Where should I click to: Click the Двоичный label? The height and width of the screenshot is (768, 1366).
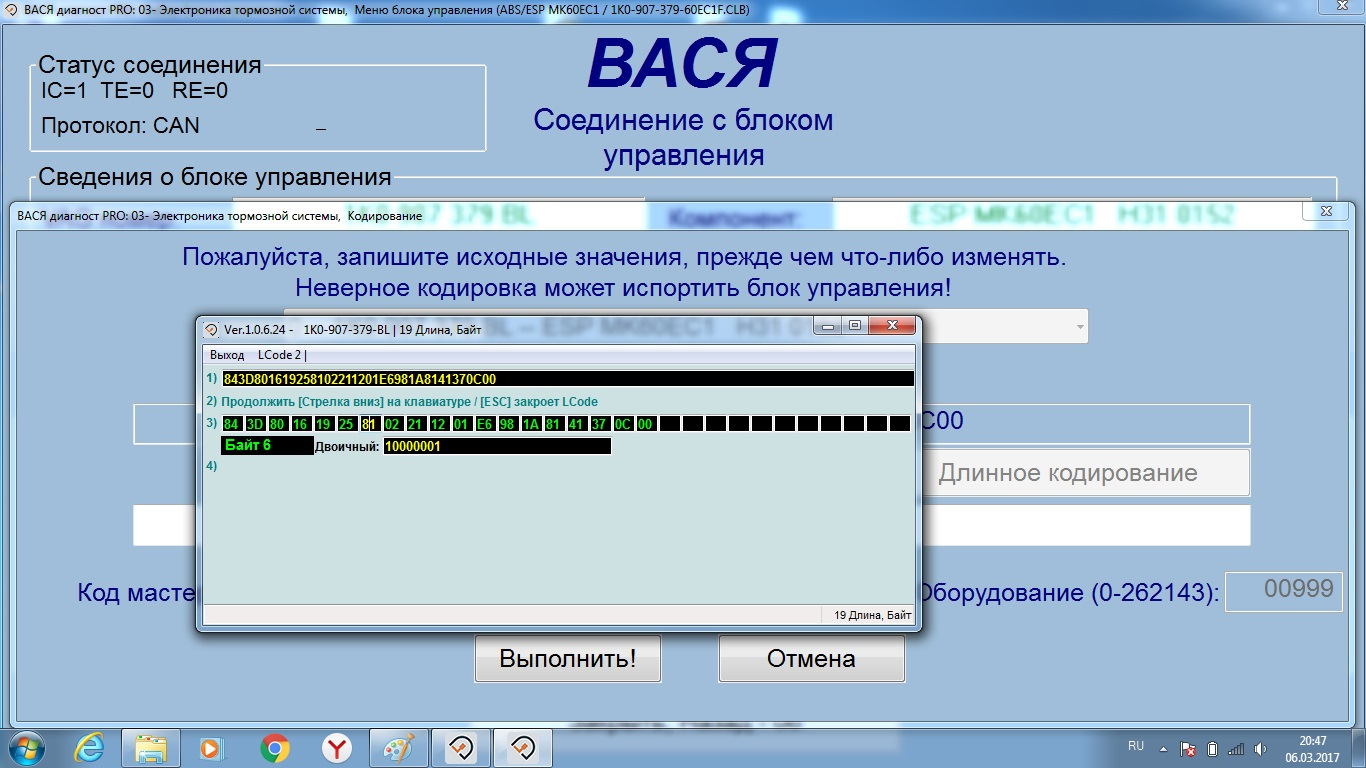tap(347, 446)
